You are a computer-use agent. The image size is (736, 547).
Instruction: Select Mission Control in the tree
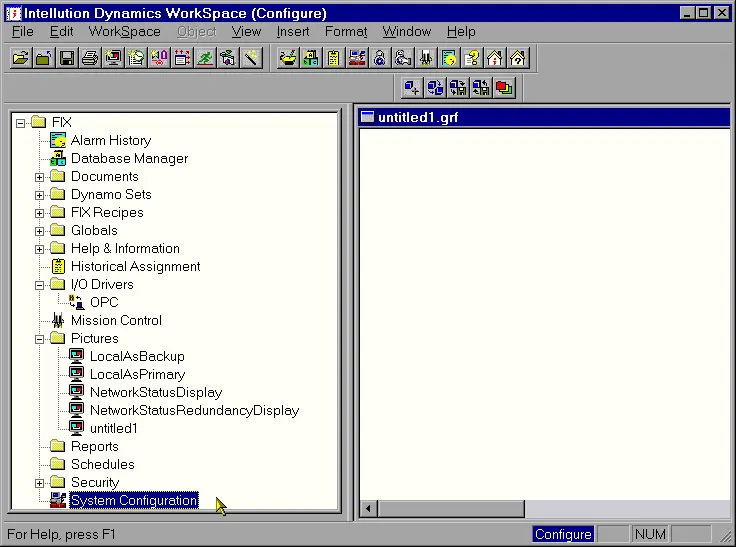(x=116, y=320)
